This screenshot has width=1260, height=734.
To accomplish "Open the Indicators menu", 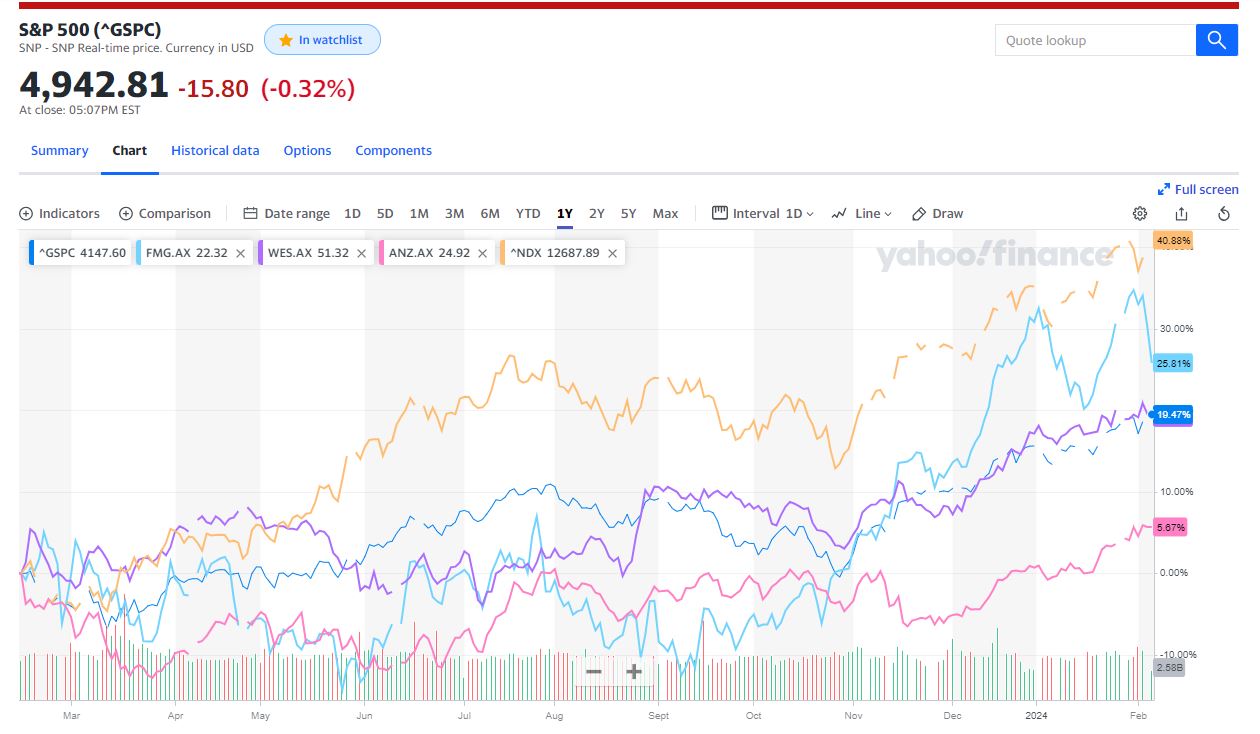I will pyautogui.click(x=60, y=213).
